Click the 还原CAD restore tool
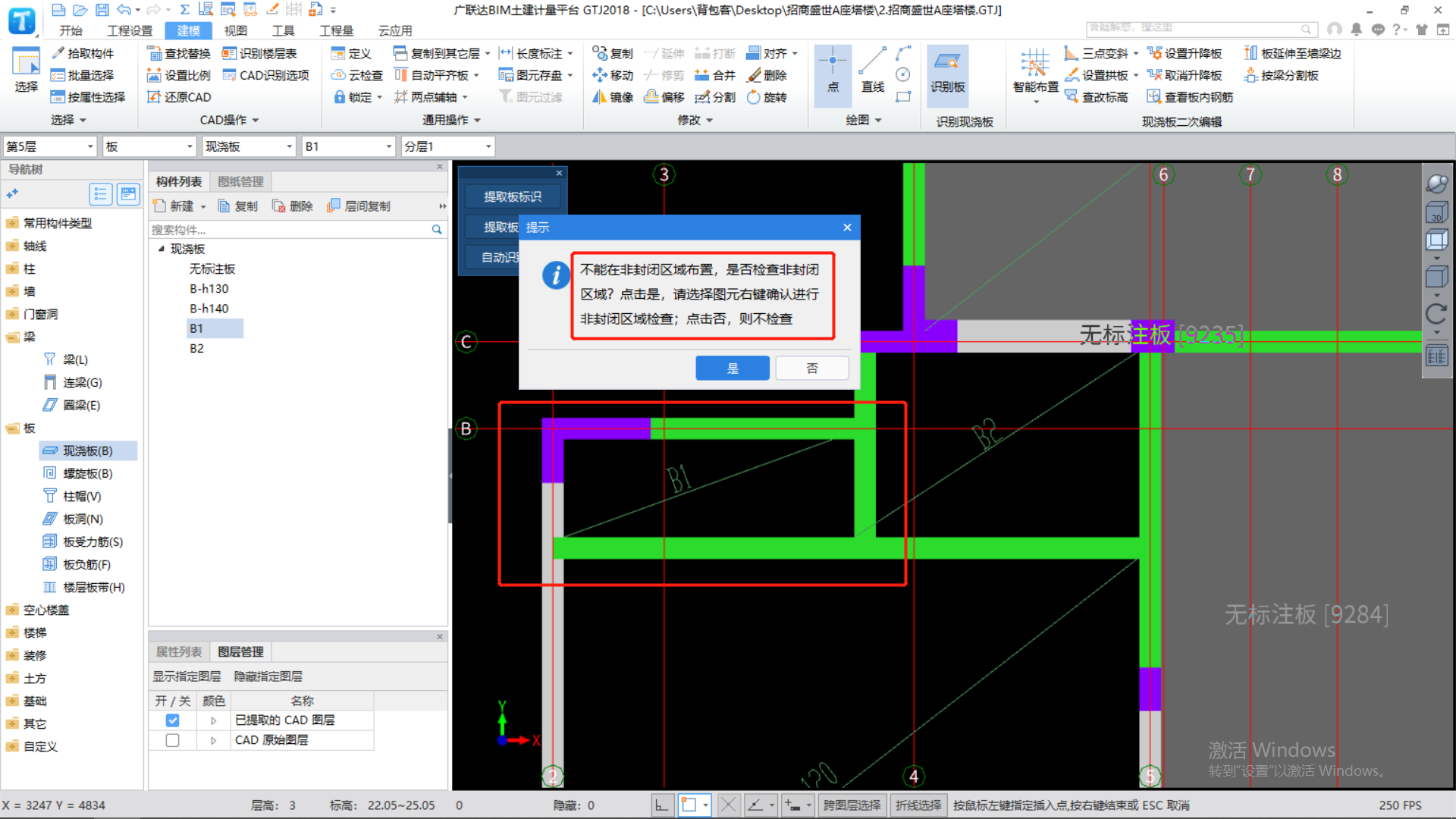The width and height of the screenshot is (1456, 819). (178, 97)
